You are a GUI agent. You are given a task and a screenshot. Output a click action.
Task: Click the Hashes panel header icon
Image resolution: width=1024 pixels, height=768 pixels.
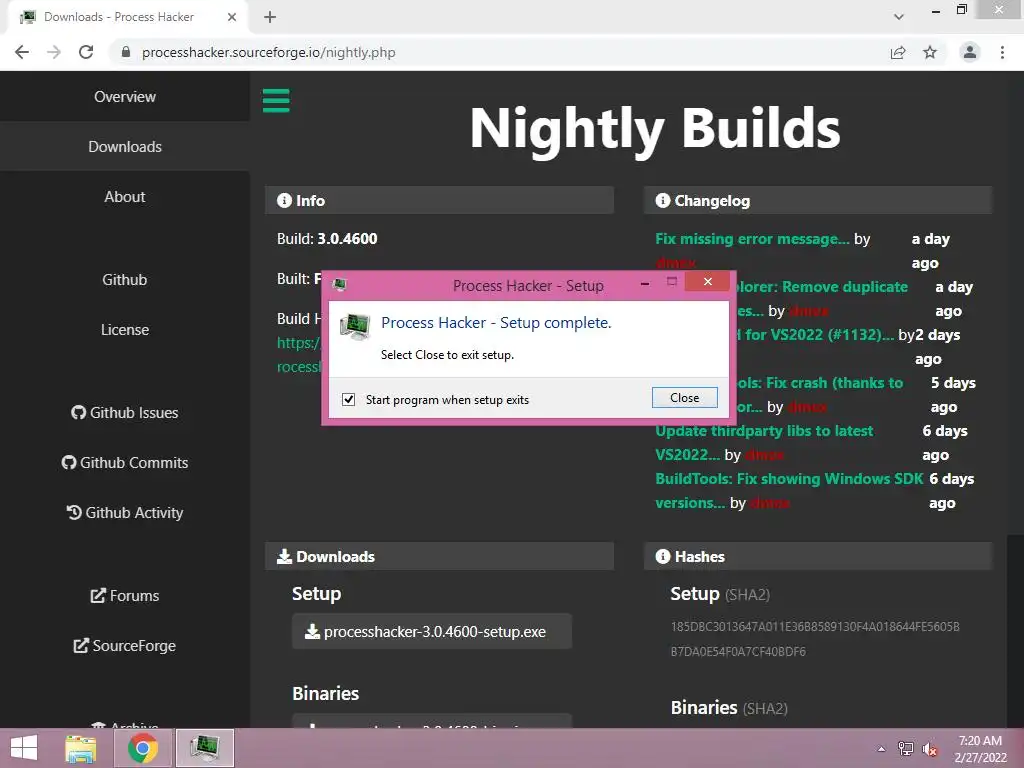[663, 556]
